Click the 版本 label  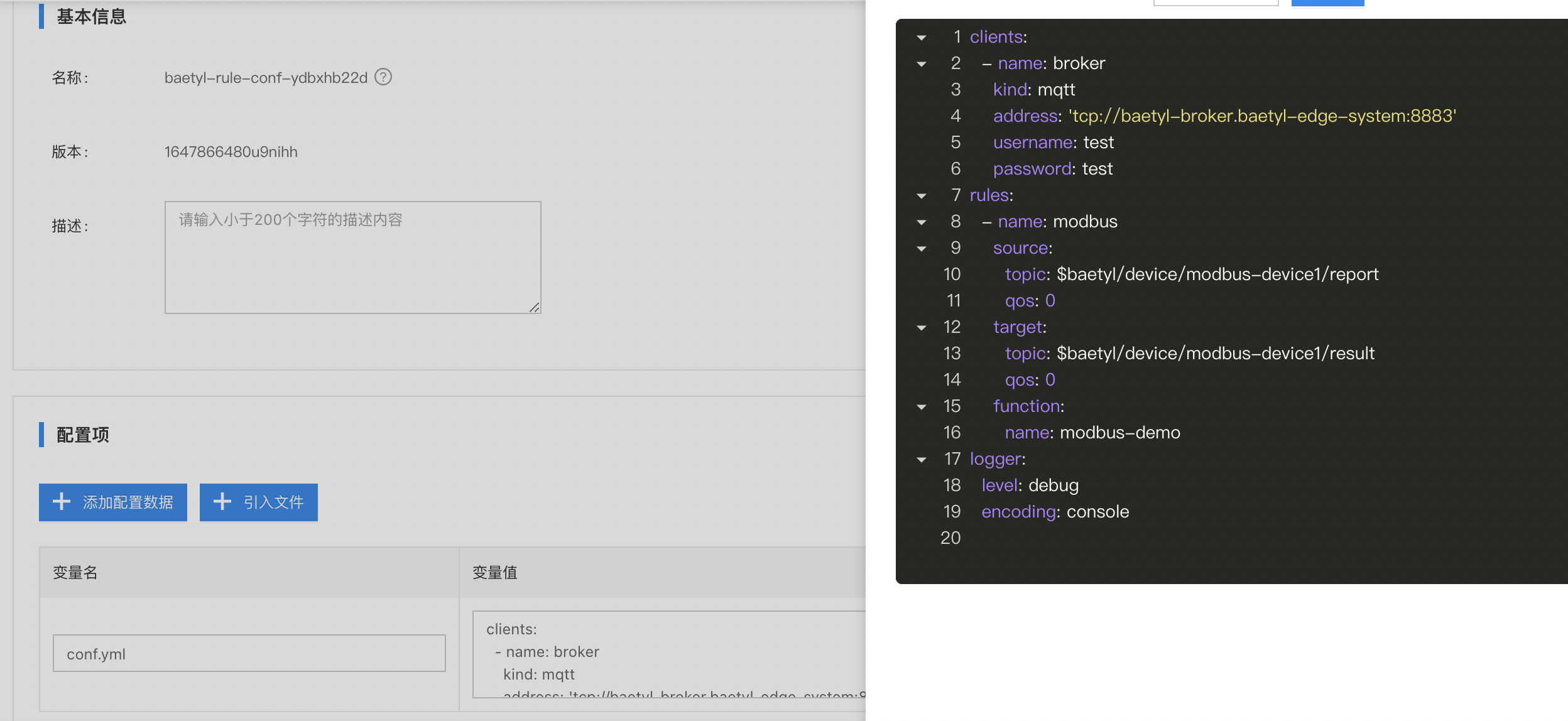(x=70, y=152)
